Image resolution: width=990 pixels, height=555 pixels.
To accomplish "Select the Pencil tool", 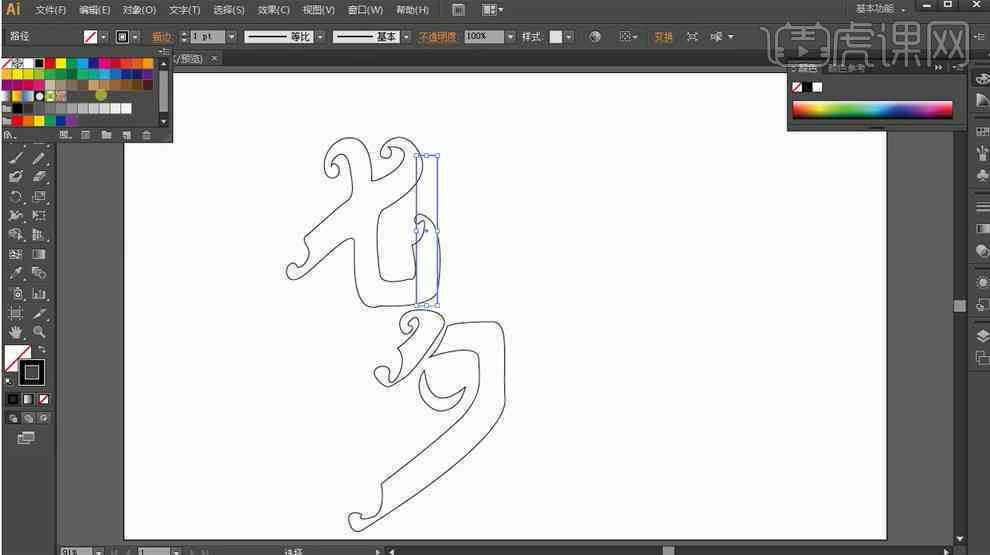I will point(39,157).
